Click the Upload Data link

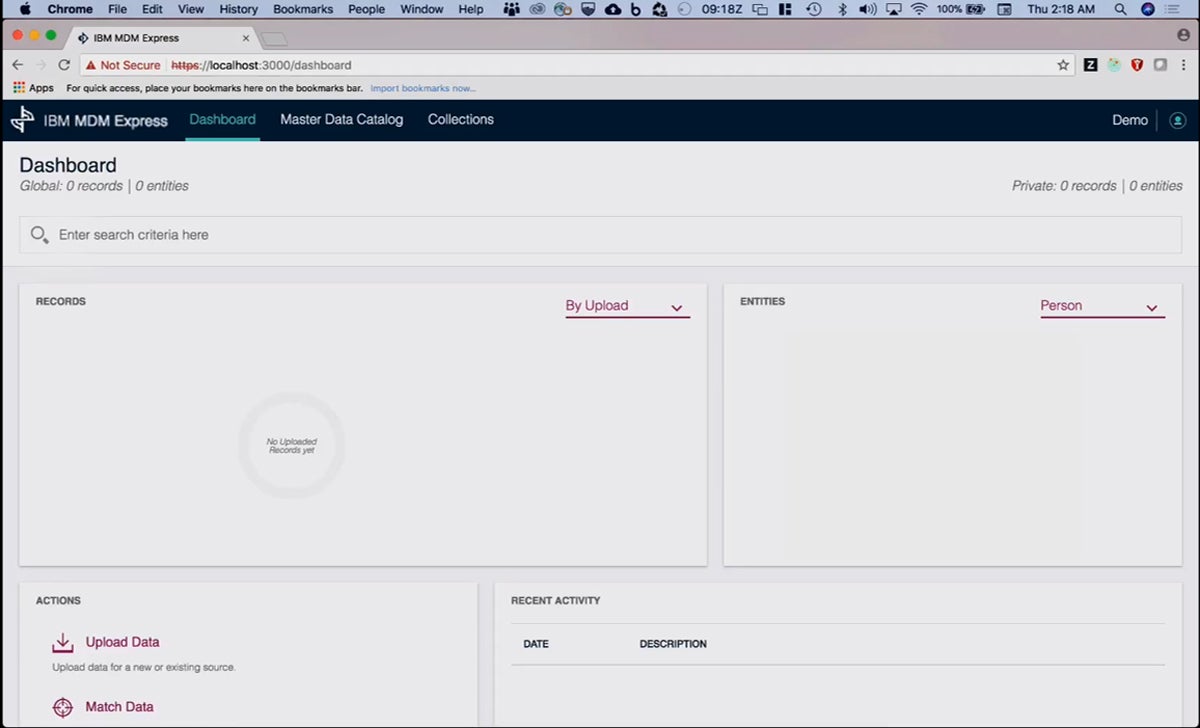click(122, 642)
